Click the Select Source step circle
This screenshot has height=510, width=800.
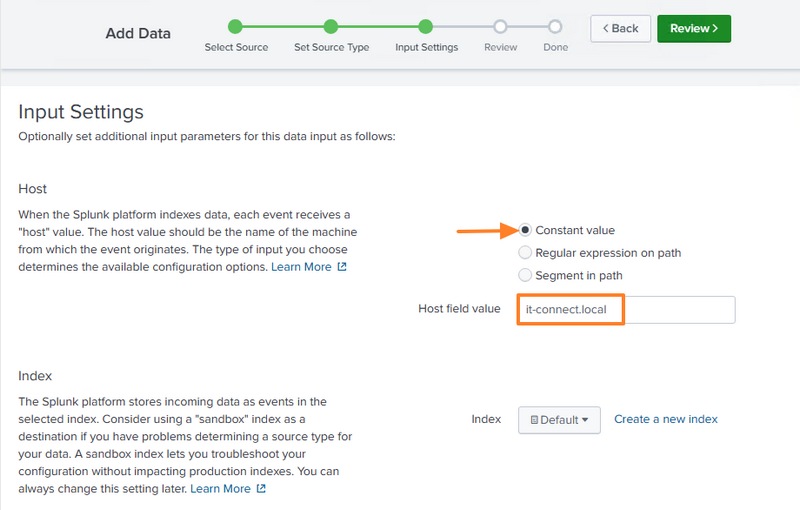[x=235, y=27]
